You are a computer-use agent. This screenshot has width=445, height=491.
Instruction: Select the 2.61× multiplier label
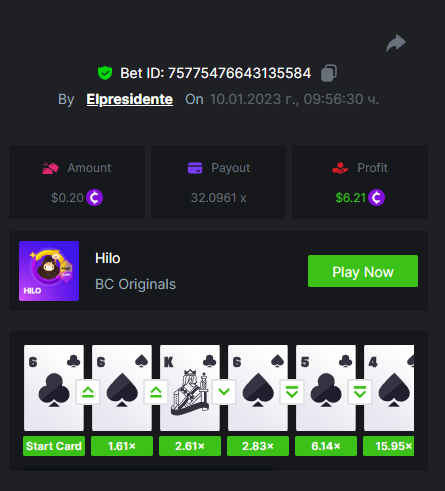[190, 446]
